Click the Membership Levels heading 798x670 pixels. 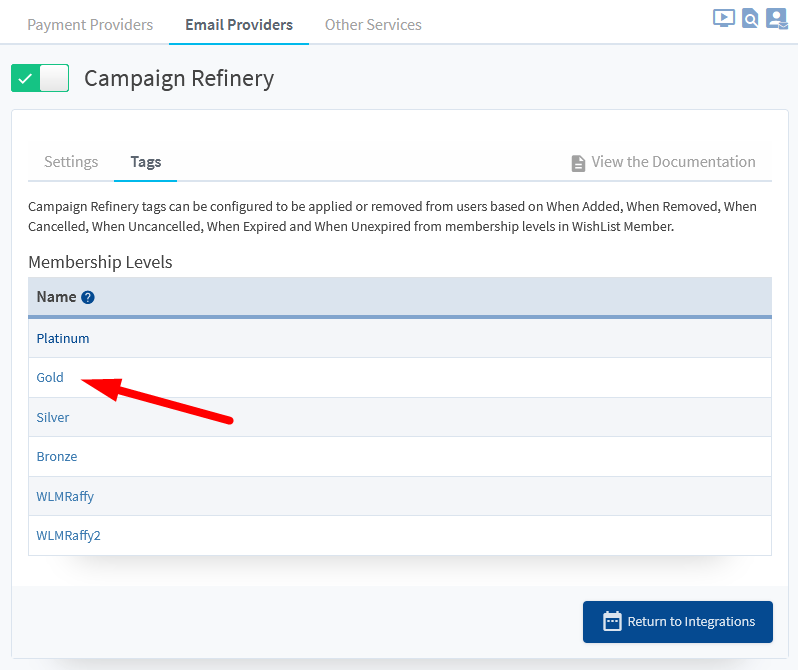pyautogui.click(x=100, y=262)
